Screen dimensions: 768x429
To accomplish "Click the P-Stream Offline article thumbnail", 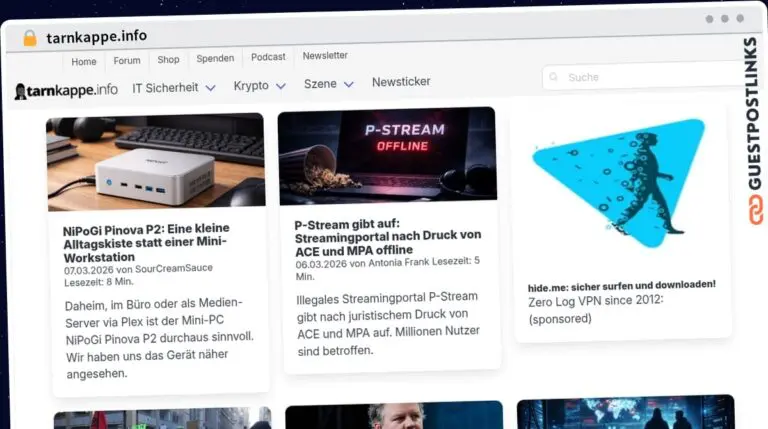I will click(x=387, y=156).
